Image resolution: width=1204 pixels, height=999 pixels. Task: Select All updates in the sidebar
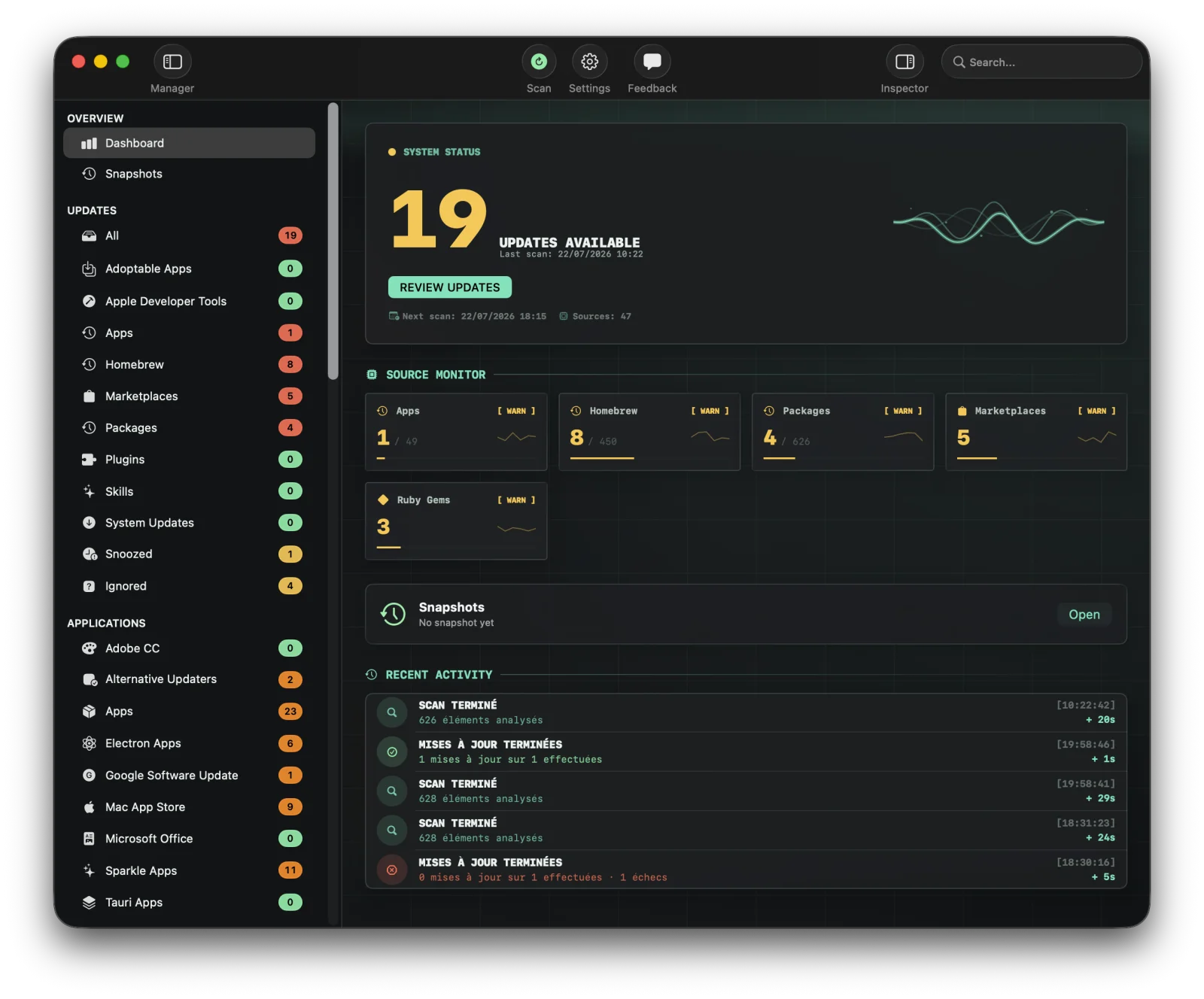coord(189,235)
